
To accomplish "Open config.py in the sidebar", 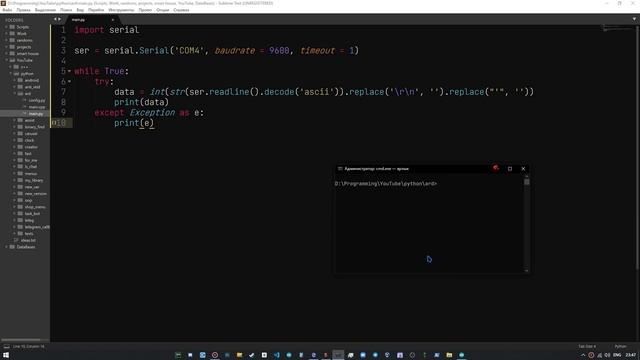I will pos(37,100).
